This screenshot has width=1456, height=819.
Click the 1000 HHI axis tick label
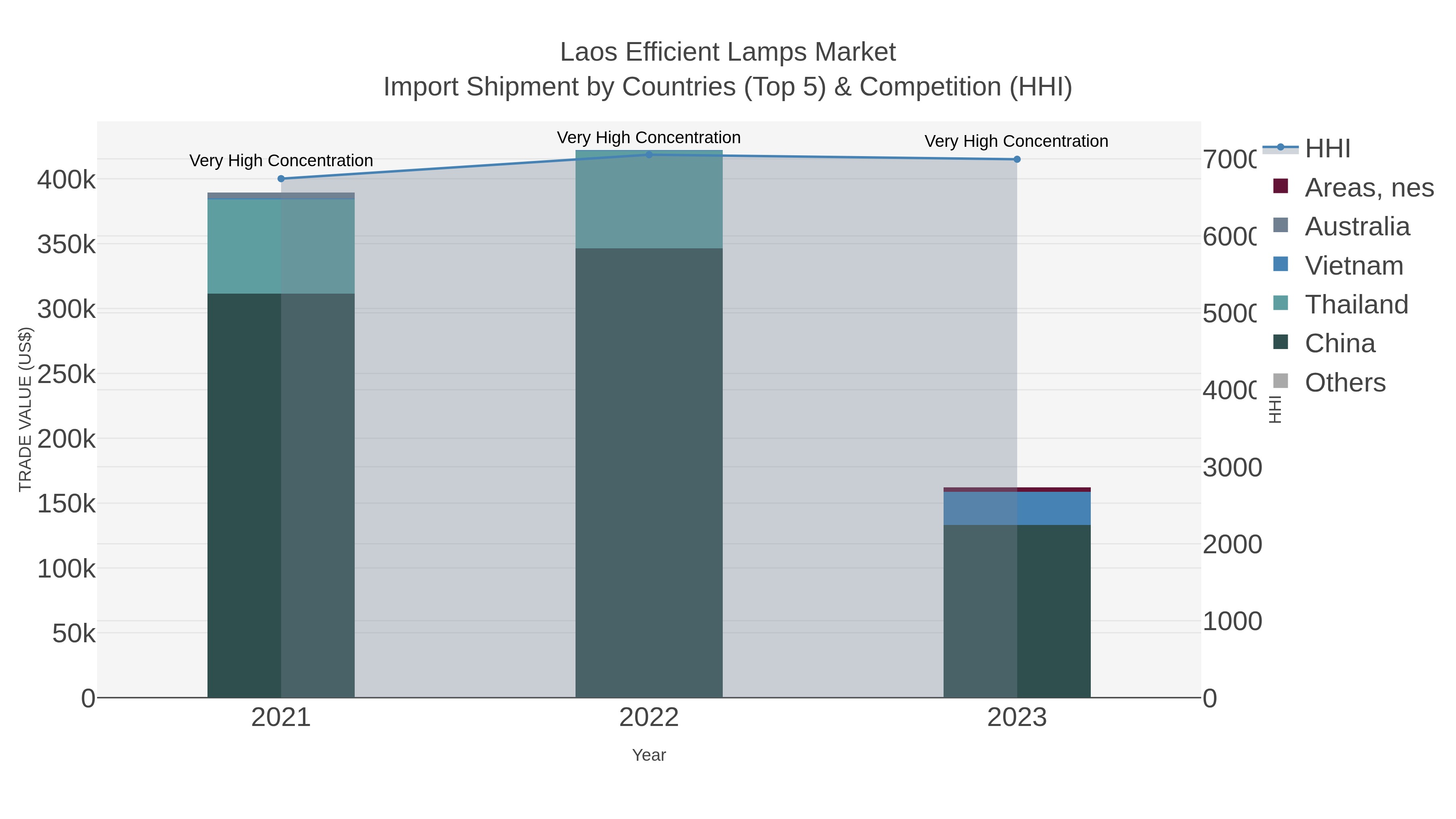[x=1232, y=621]
